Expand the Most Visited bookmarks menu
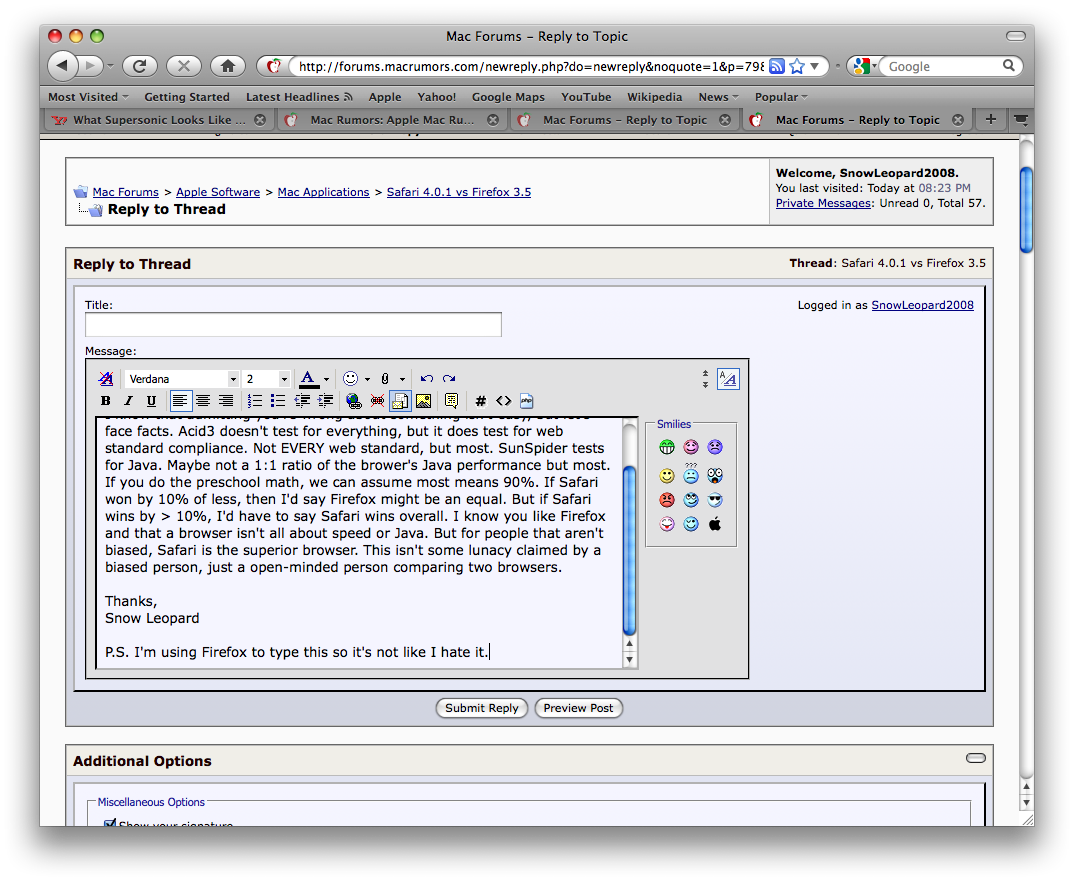The image size is (1074, 881). click(88, 97)
